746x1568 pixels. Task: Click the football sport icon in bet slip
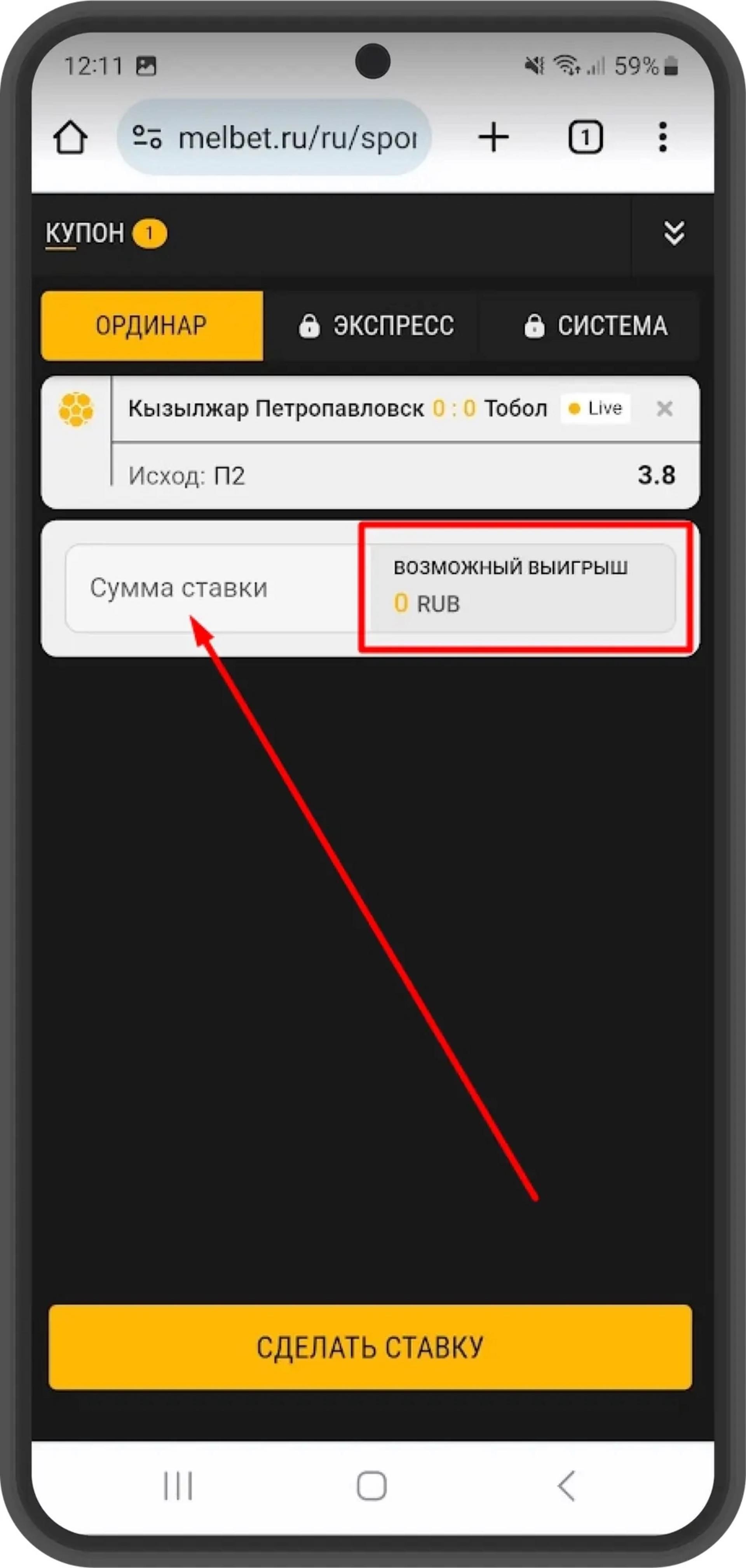pyautogui.click(x=76, y=409)
